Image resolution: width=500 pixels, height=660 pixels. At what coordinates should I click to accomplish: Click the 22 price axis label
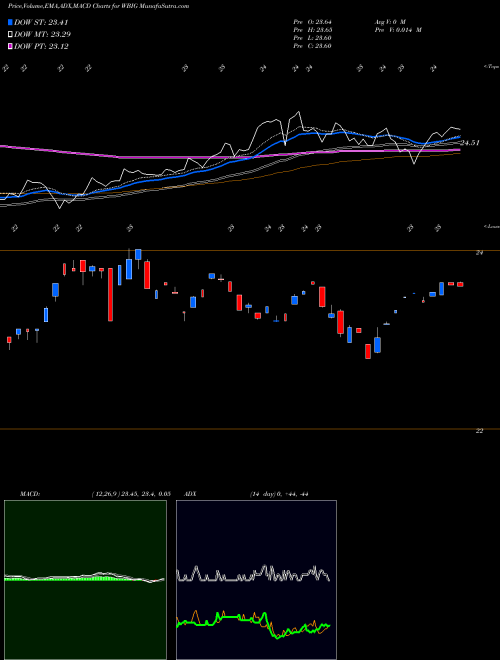479,431
